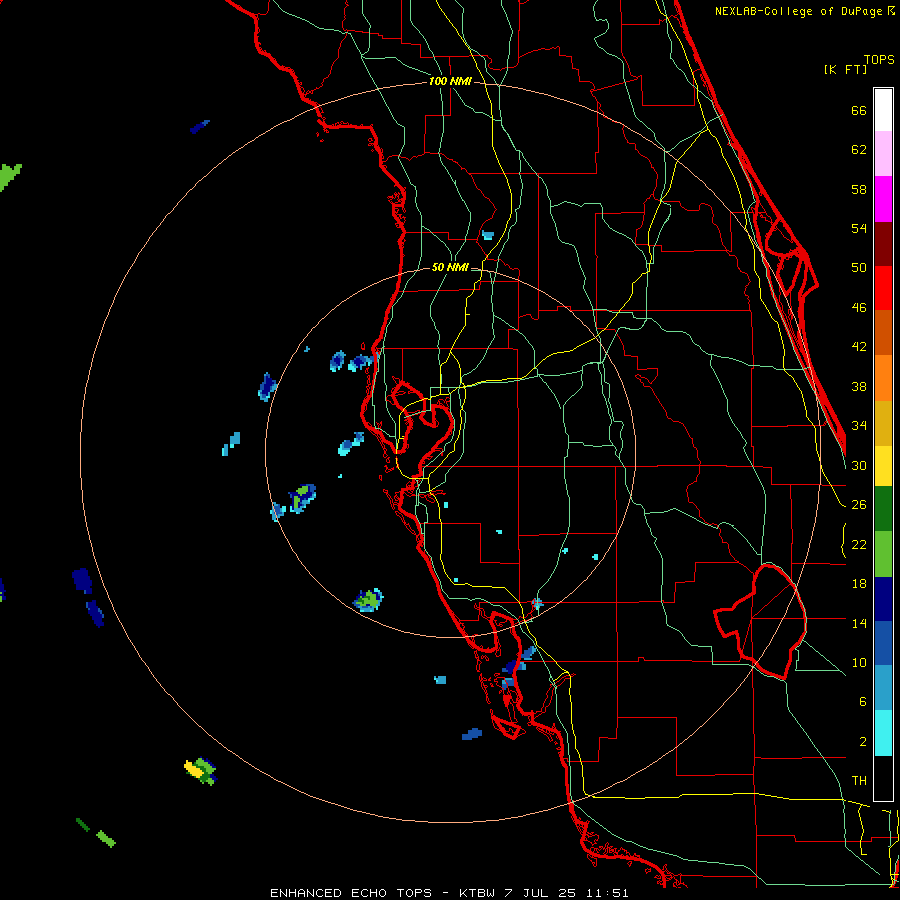900x900 pixels.
Task: Click the NEXLAB-College of DuPage label
Action: [x=805, y=11]
